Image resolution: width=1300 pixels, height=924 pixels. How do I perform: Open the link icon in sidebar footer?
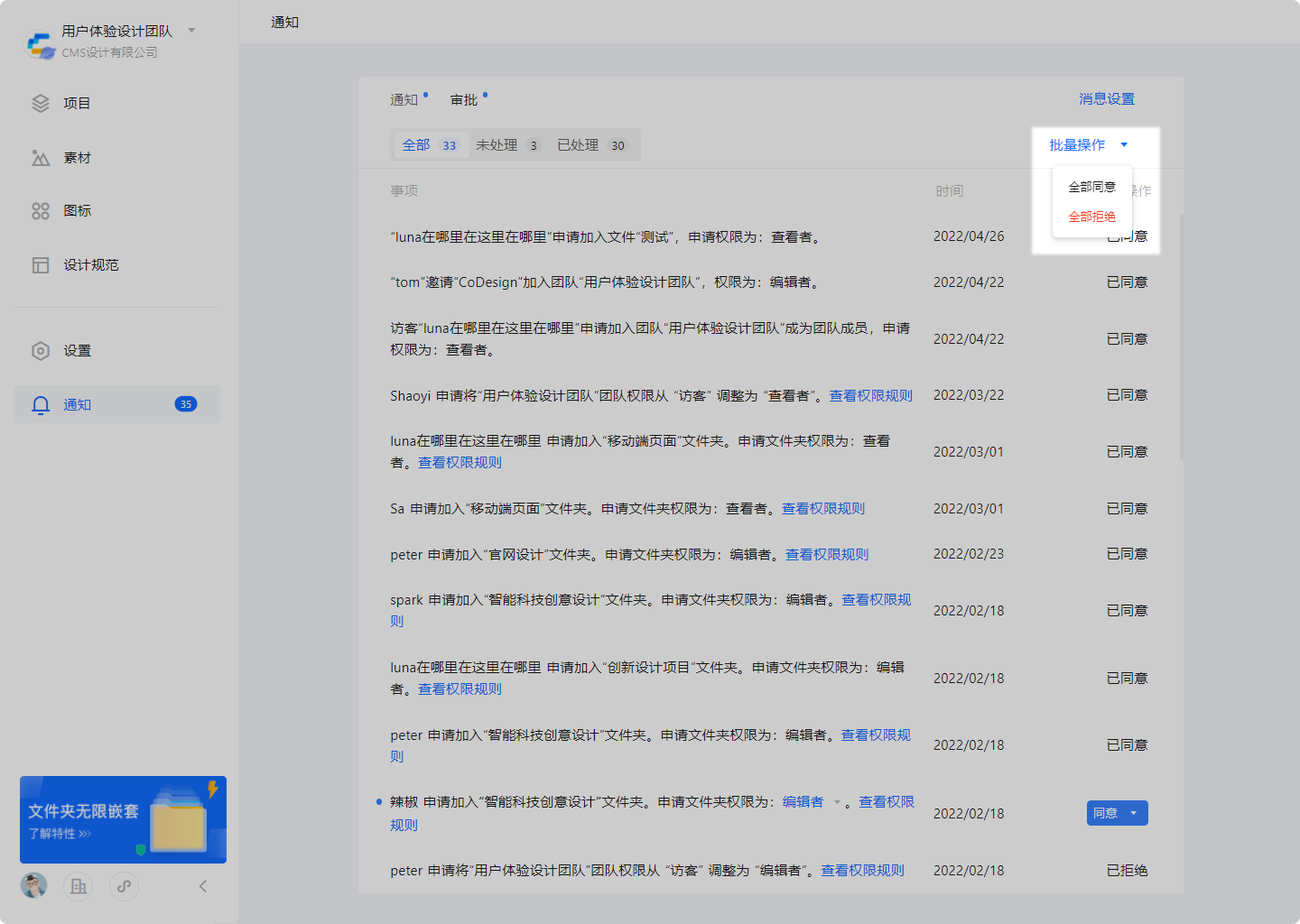click(124, 886)
